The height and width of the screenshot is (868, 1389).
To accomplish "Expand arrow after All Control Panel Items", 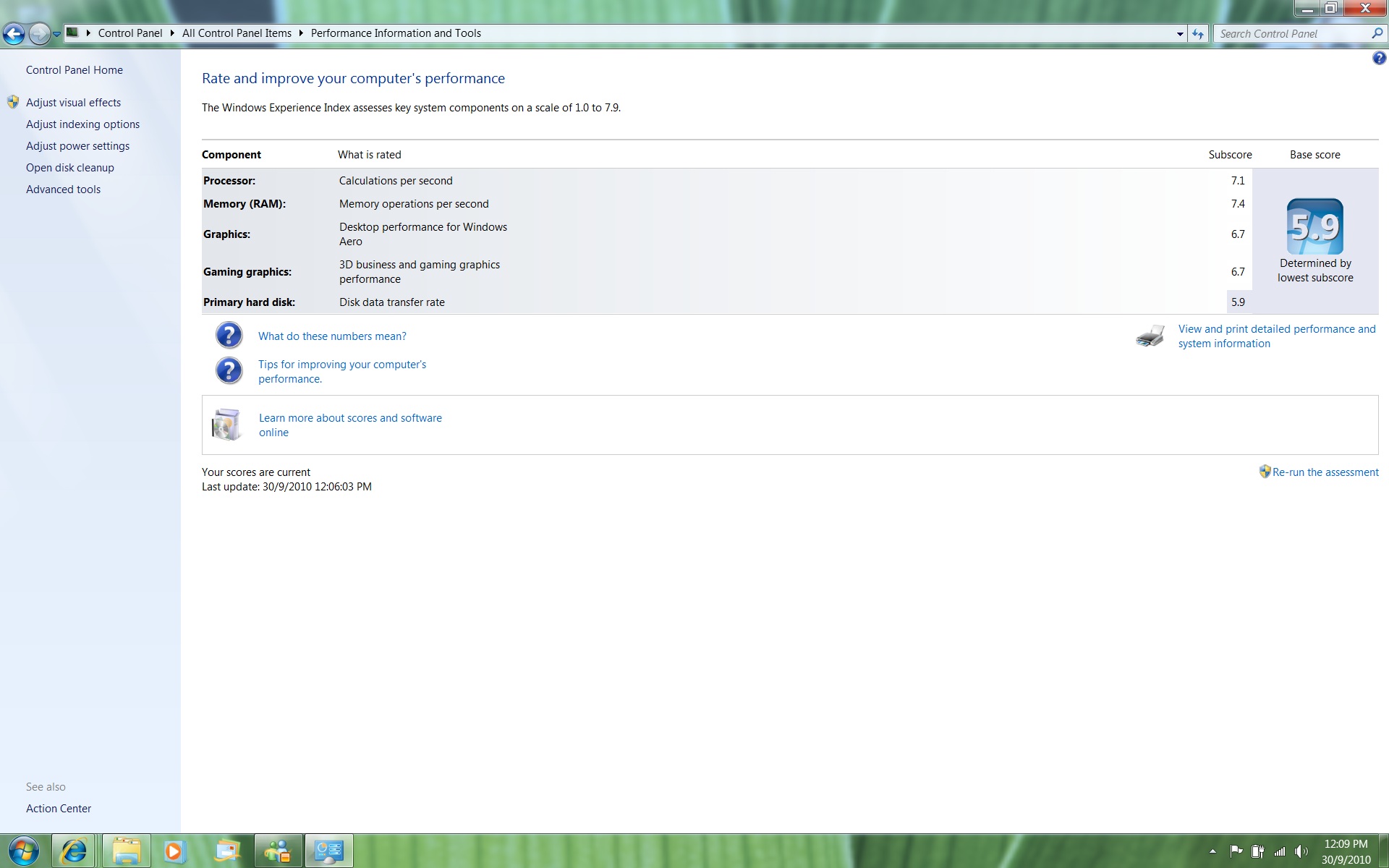I will (x=301, y=33).
